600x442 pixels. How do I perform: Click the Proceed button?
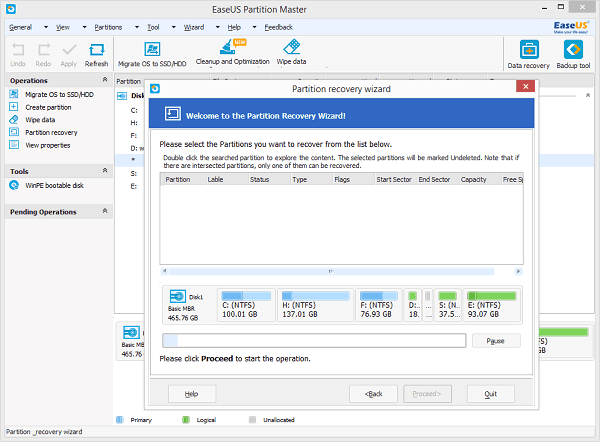(427, 394)
